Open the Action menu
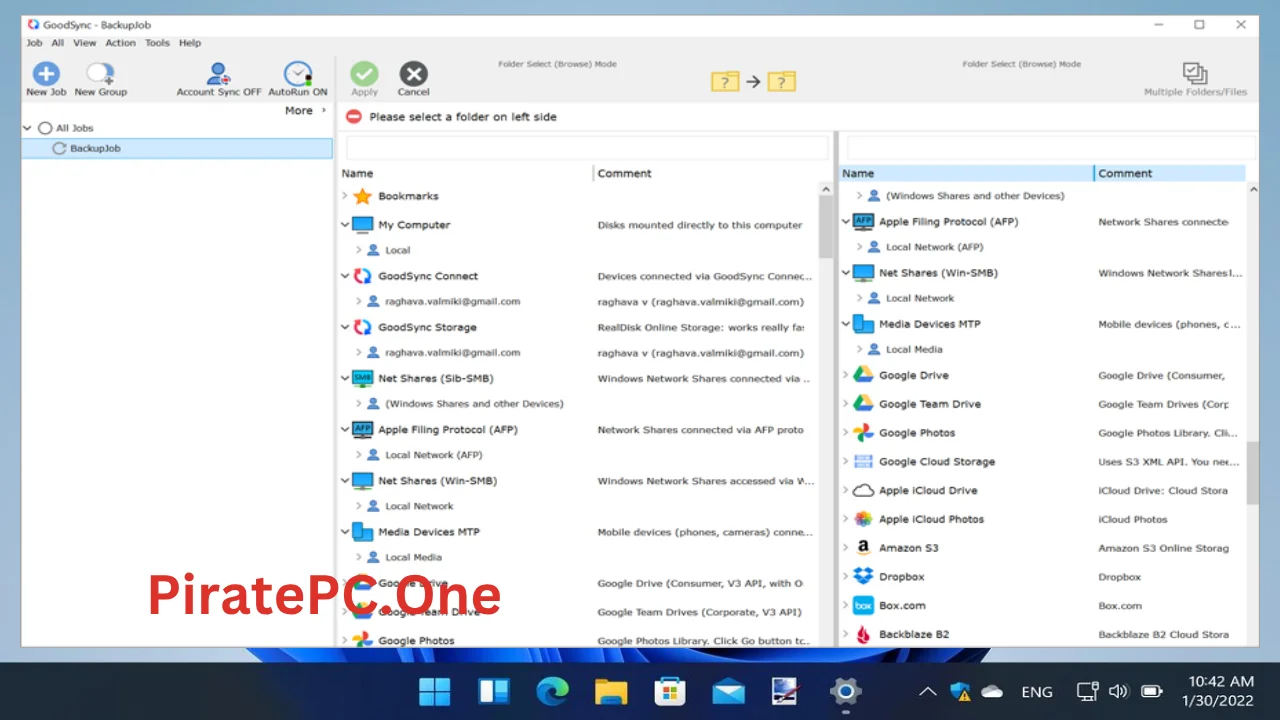The image size is (1280, 720). [120, 43]
